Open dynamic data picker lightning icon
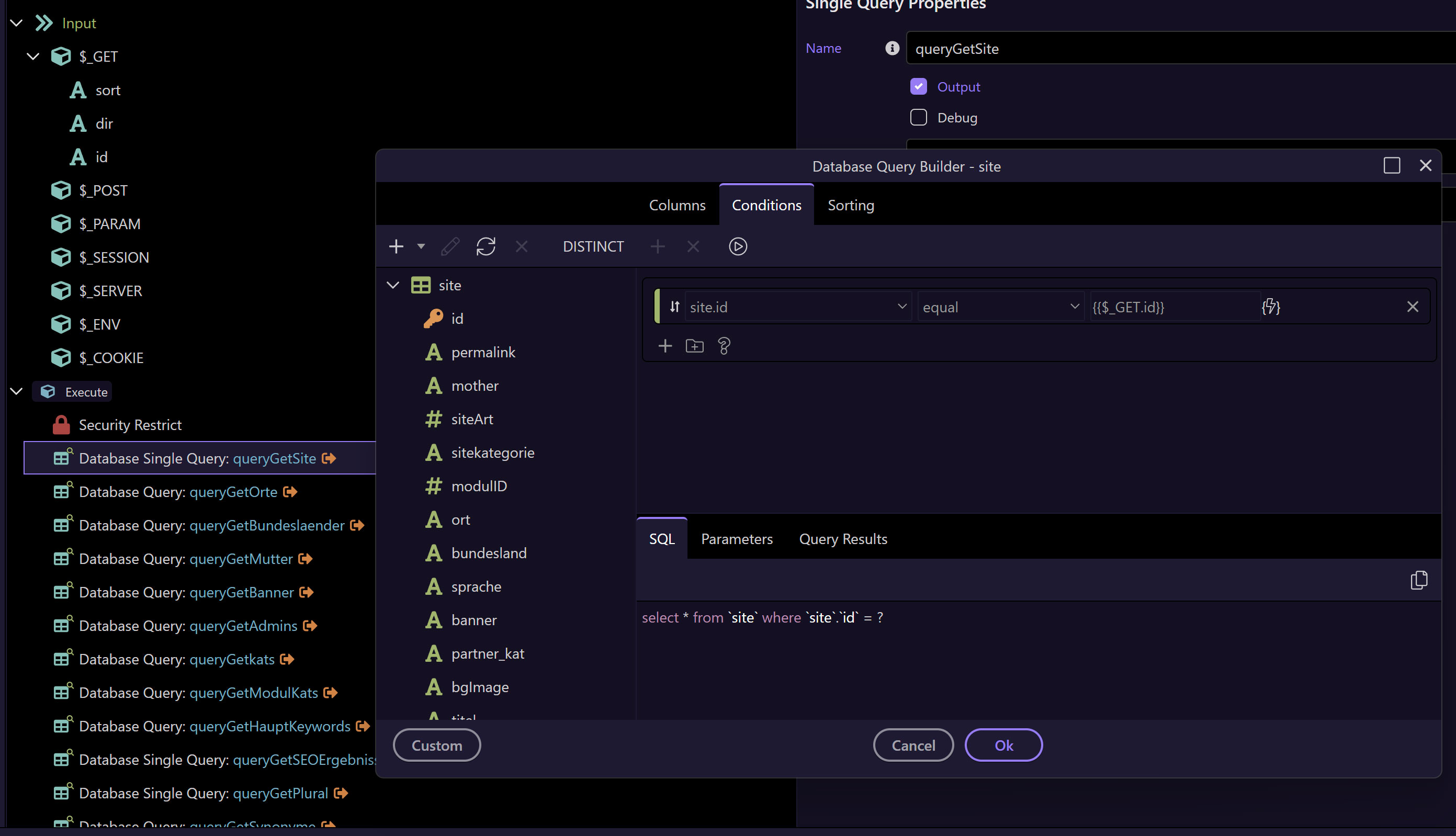1456x836 pixels. click(1271, 307)
